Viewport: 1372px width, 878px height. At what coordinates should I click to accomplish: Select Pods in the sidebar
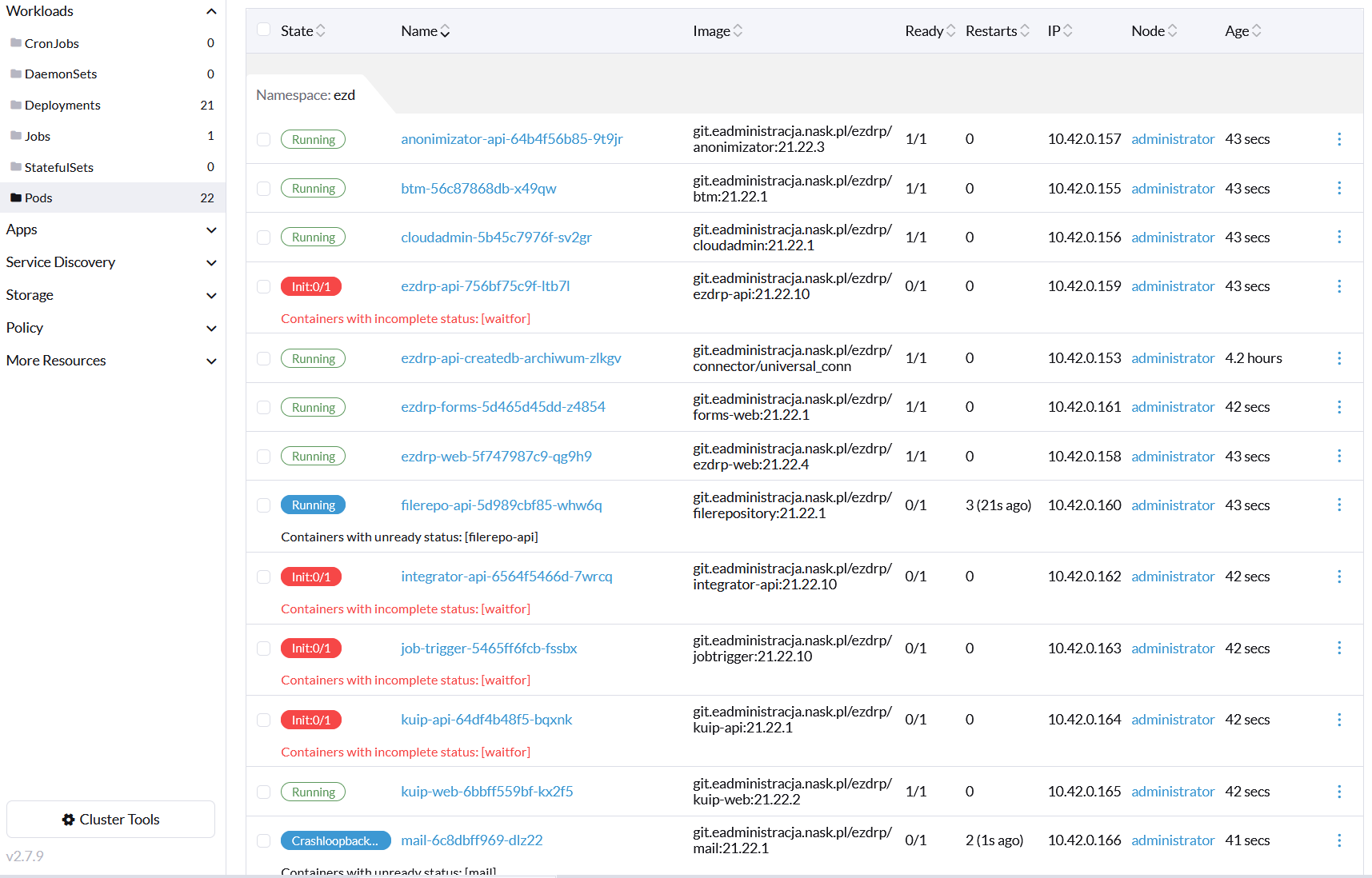(x=112, y=198)
